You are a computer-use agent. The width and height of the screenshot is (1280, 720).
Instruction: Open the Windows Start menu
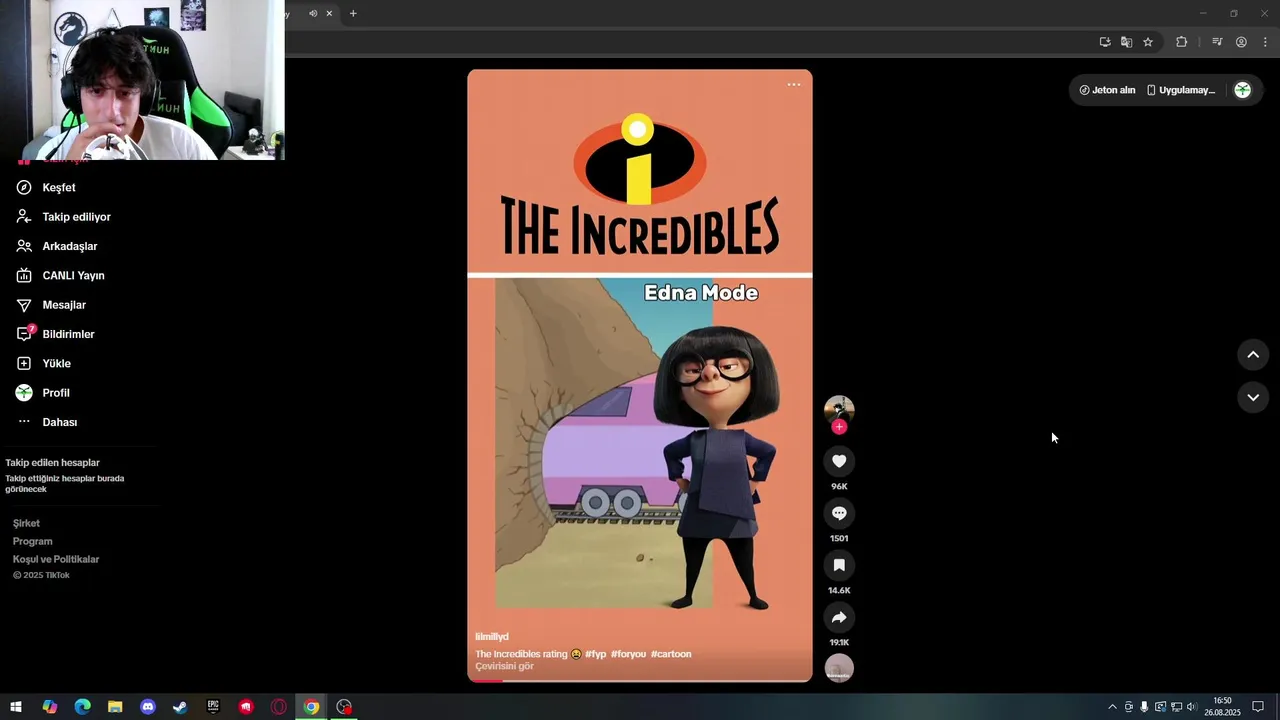click(x=16, y=707)
